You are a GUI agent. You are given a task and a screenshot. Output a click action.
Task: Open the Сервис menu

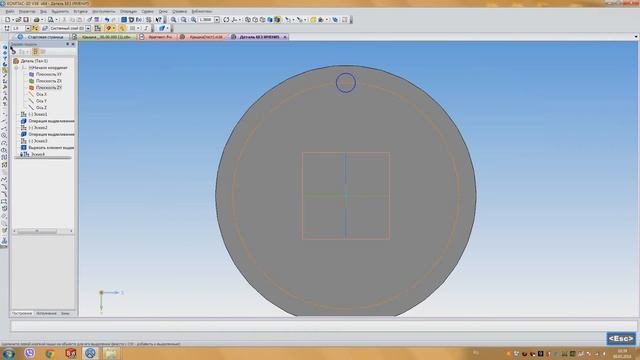pos(147,11)
